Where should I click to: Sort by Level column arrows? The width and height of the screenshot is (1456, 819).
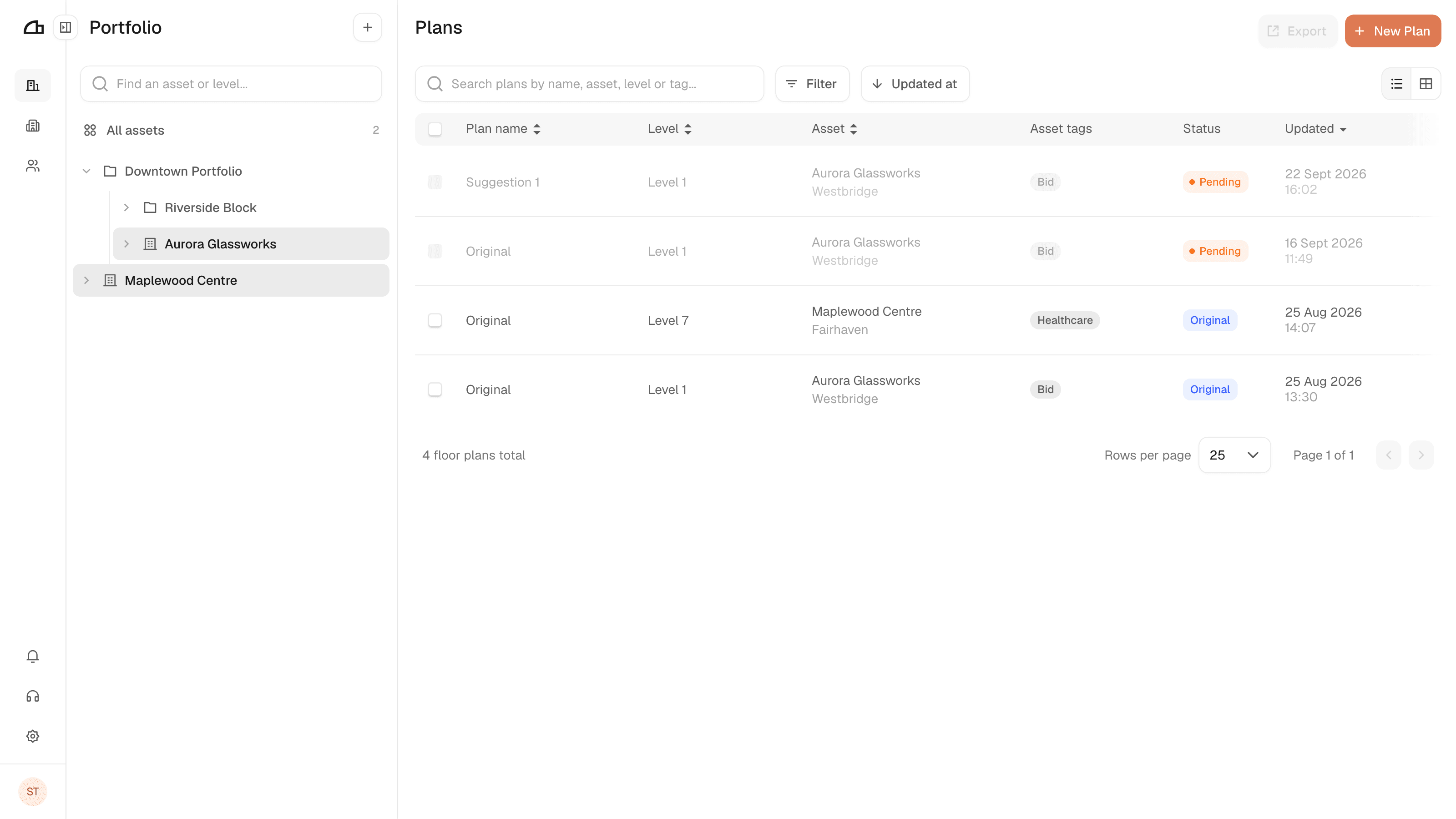coord(688,129)
